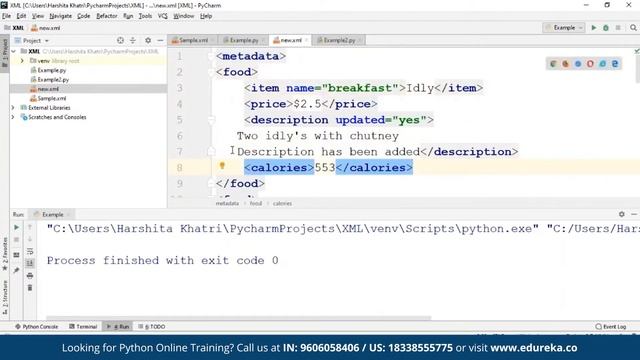Screen dimensions: 640x360
Task: Click the metadata breadcrumb
Action: pyautogui.click(x=227, y=203)
